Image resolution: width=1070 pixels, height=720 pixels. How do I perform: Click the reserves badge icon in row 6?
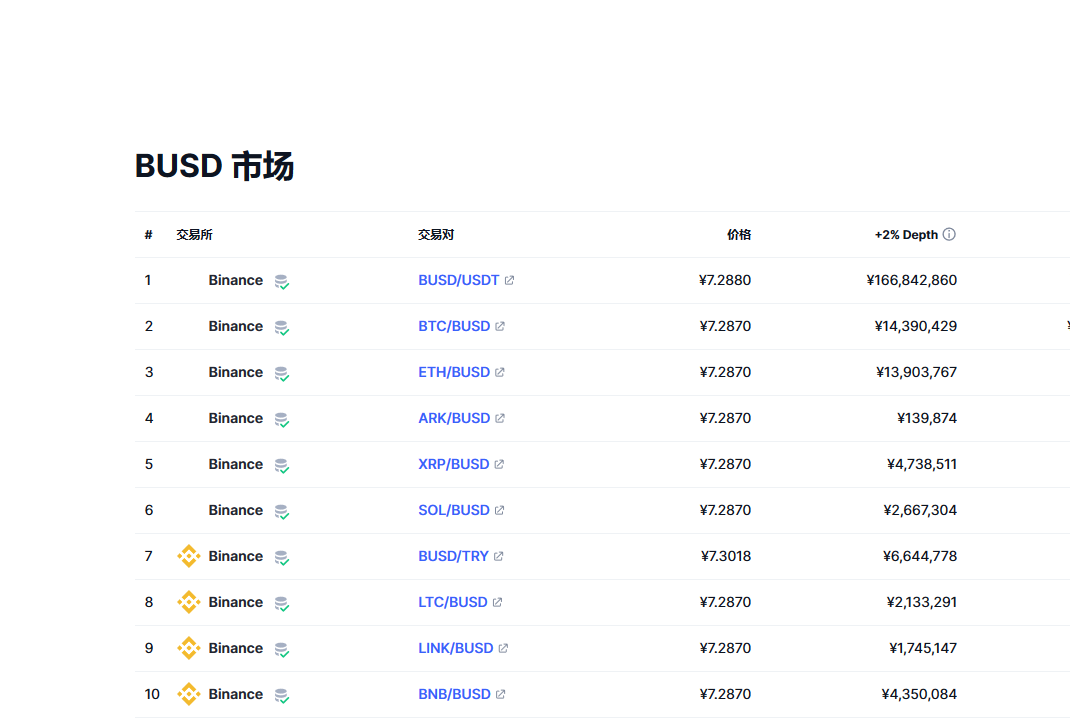(x=282, y=511)
